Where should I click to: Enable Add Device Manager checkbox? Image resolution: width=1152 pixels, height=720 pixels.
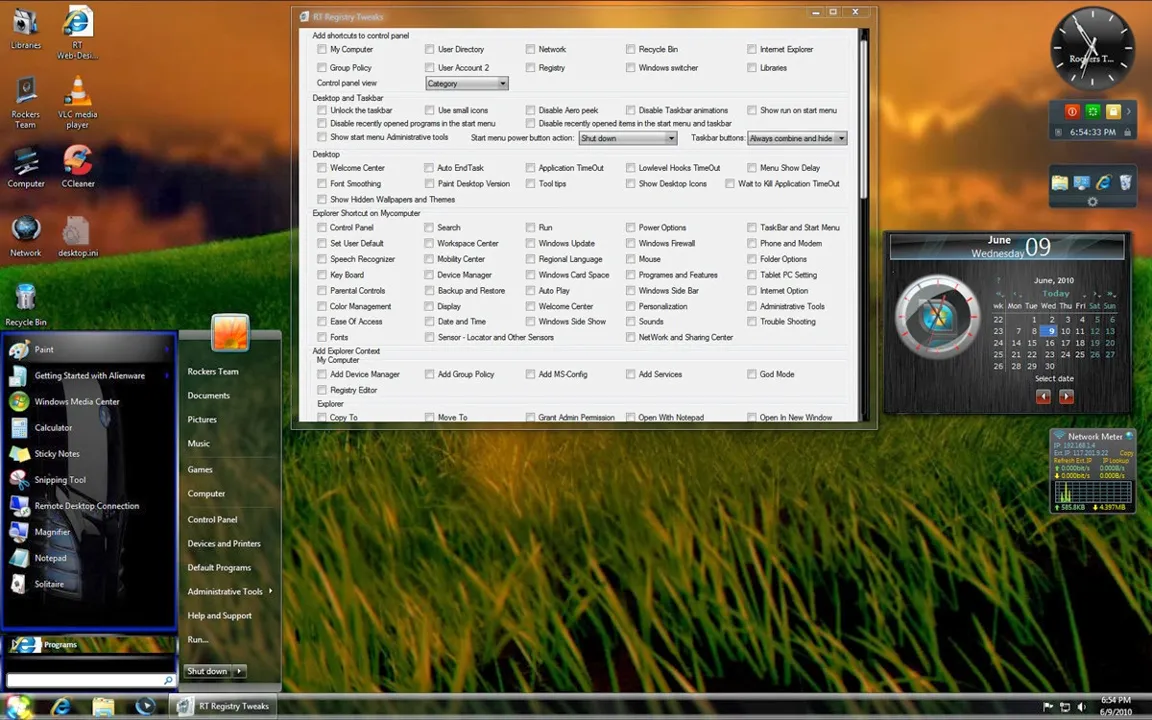(322, 374)
